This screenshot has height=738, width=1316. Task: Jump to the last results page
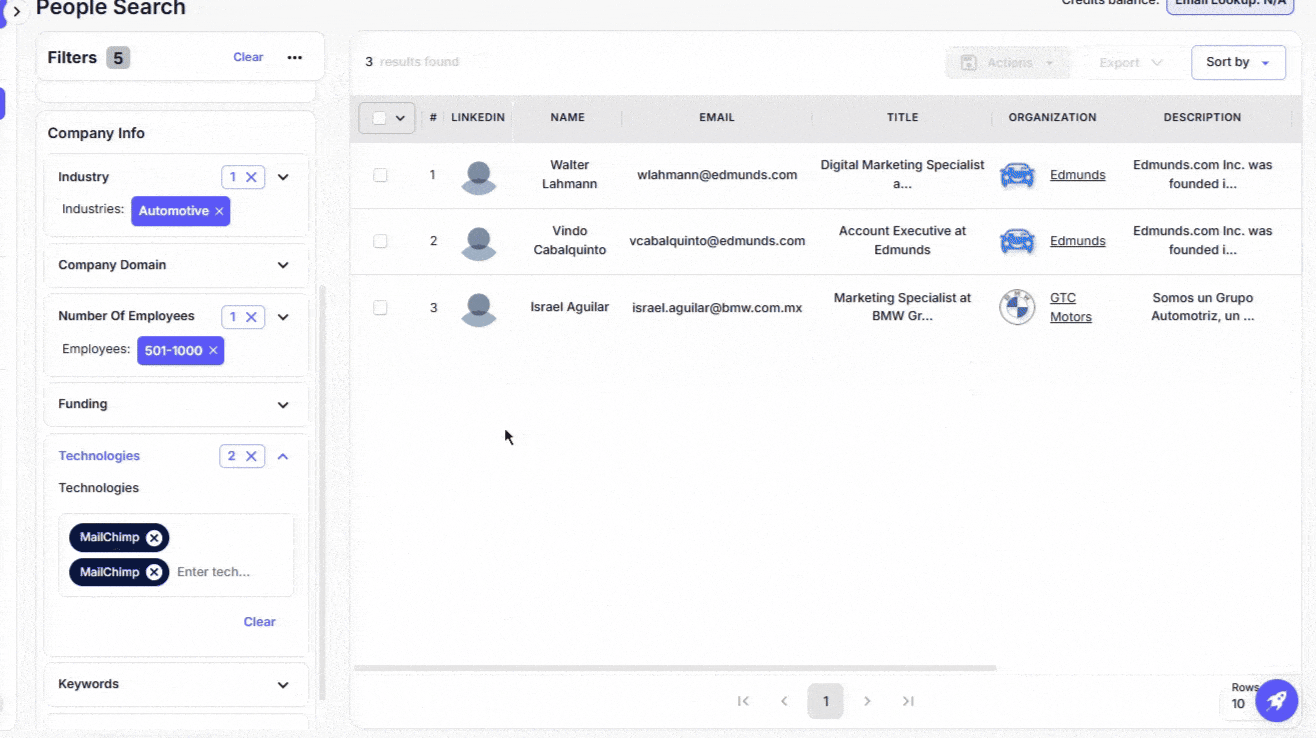pos(908,701)
